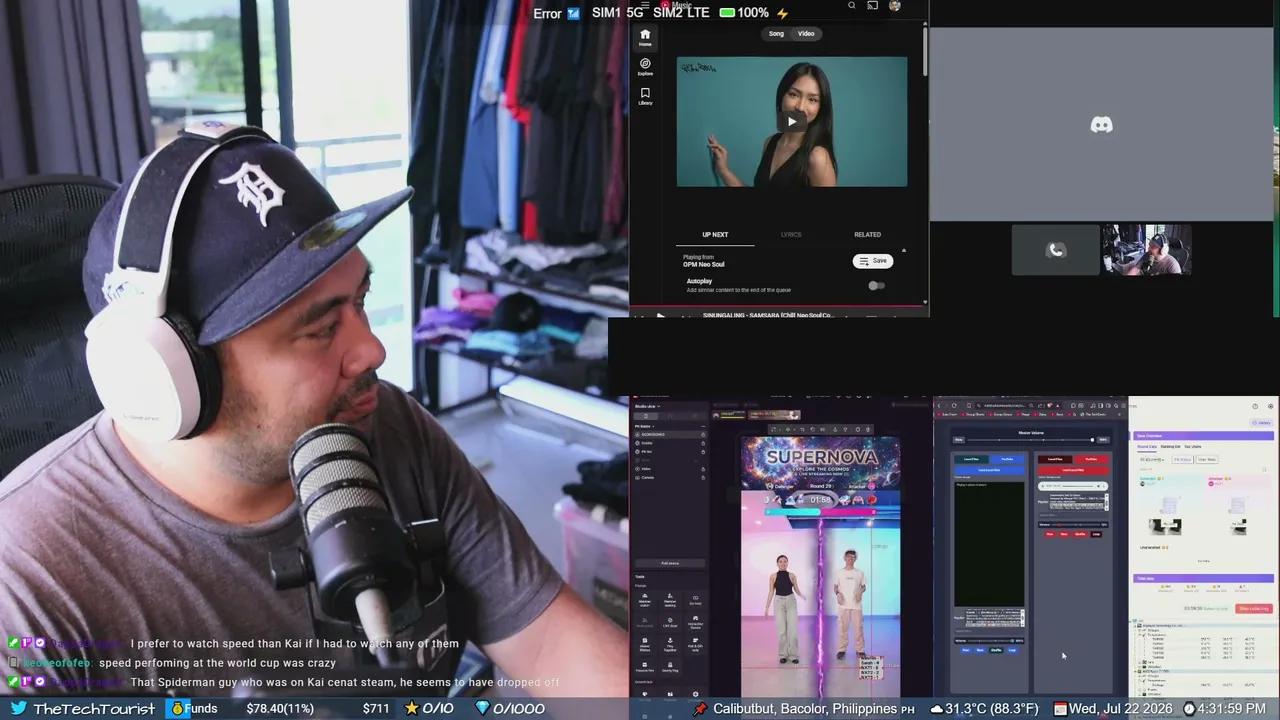Switch YouTube Music to Video mode
Screen dimensions: 1280x720
click(806, 34)
